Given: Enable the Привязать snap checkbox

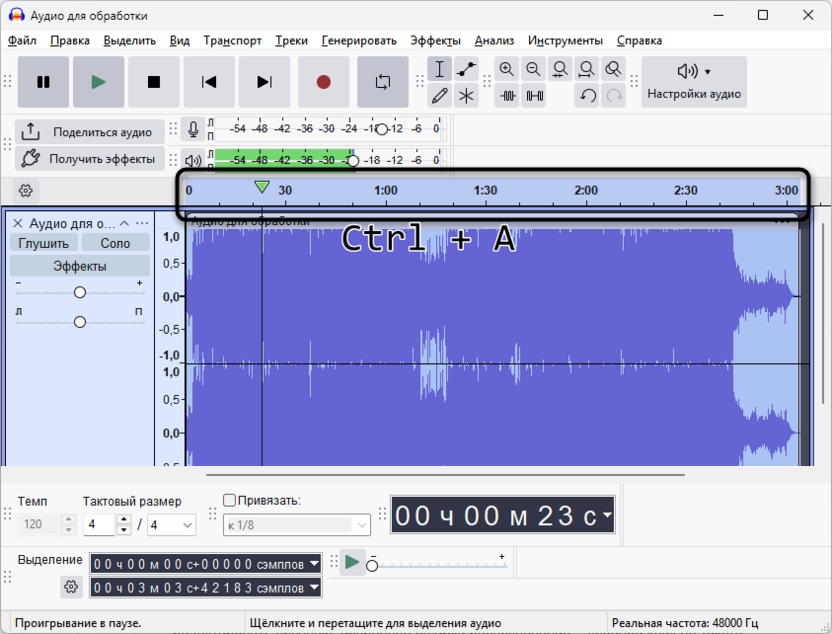Looking at the screenshot, I should (x=229, y=500).
